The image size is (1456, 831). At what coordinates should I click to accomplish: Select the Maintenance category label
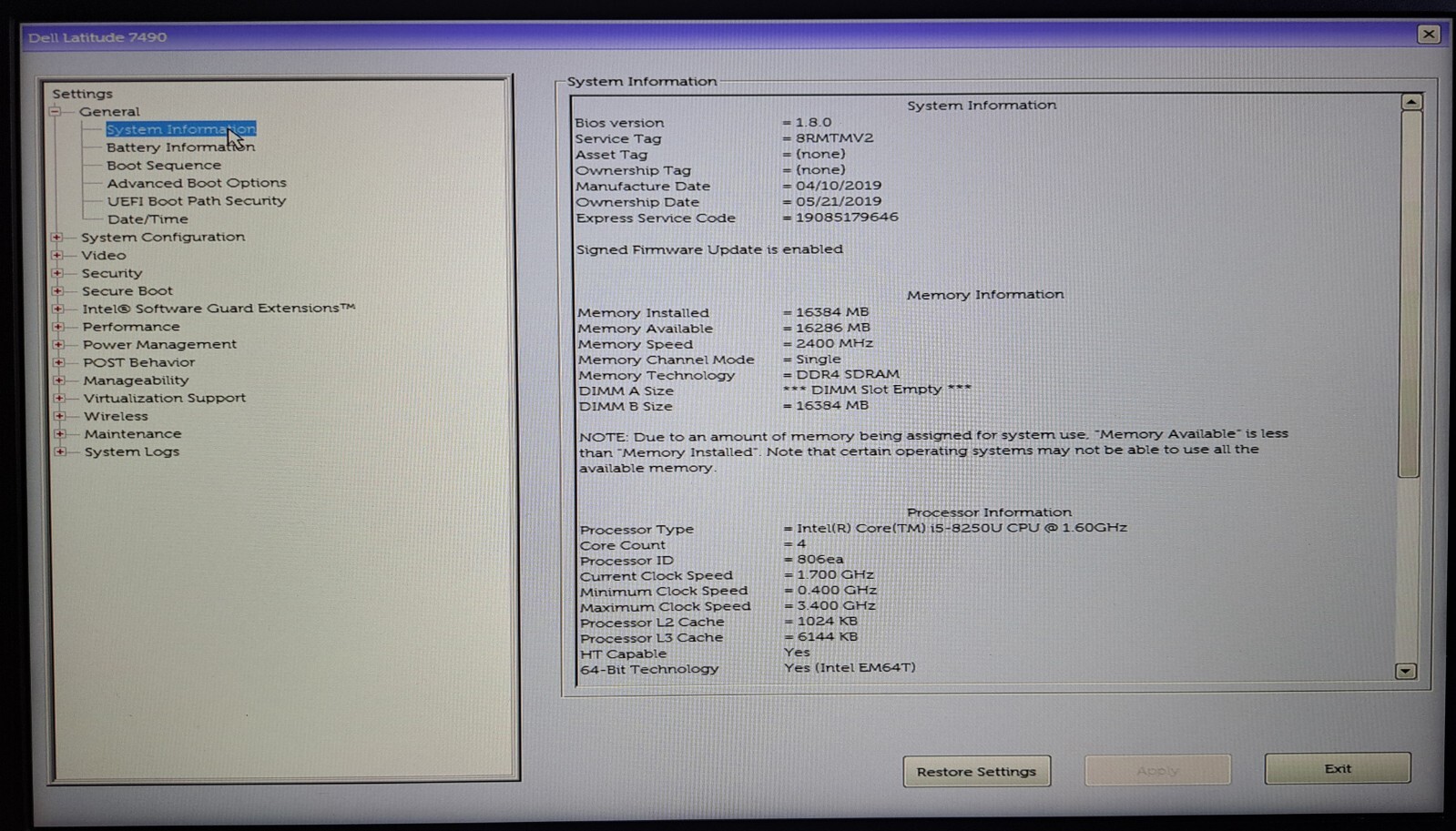click(133, 434)
